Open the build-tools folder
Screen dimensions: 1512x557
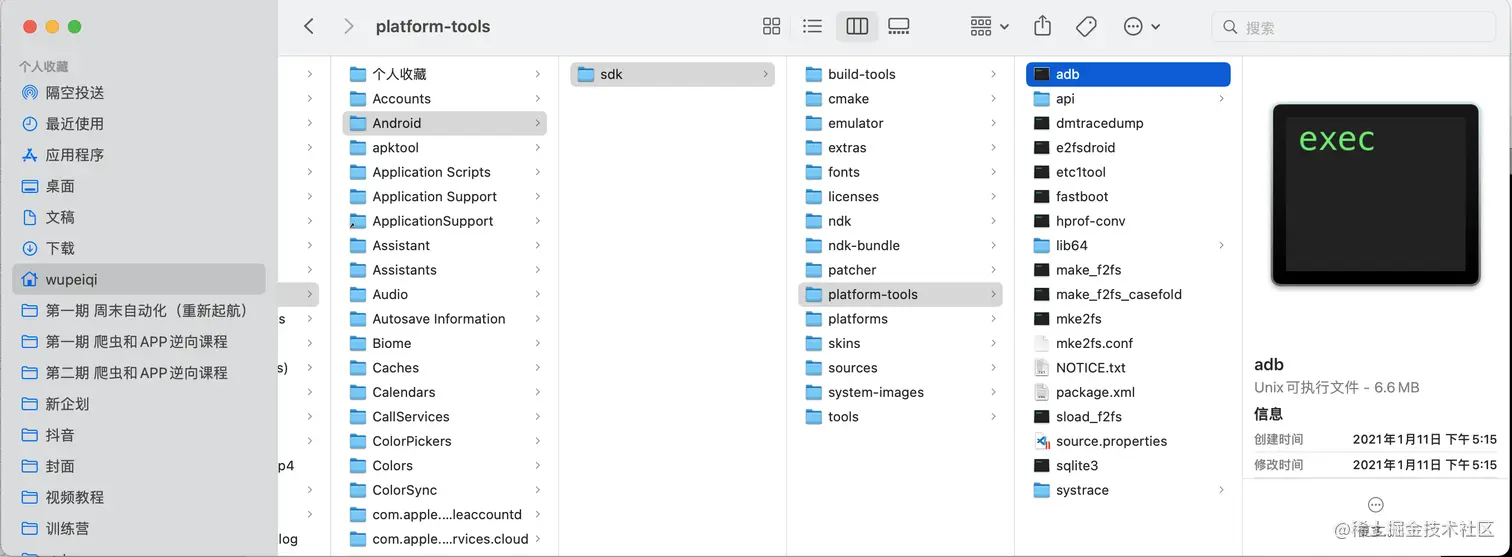point(861,74)
